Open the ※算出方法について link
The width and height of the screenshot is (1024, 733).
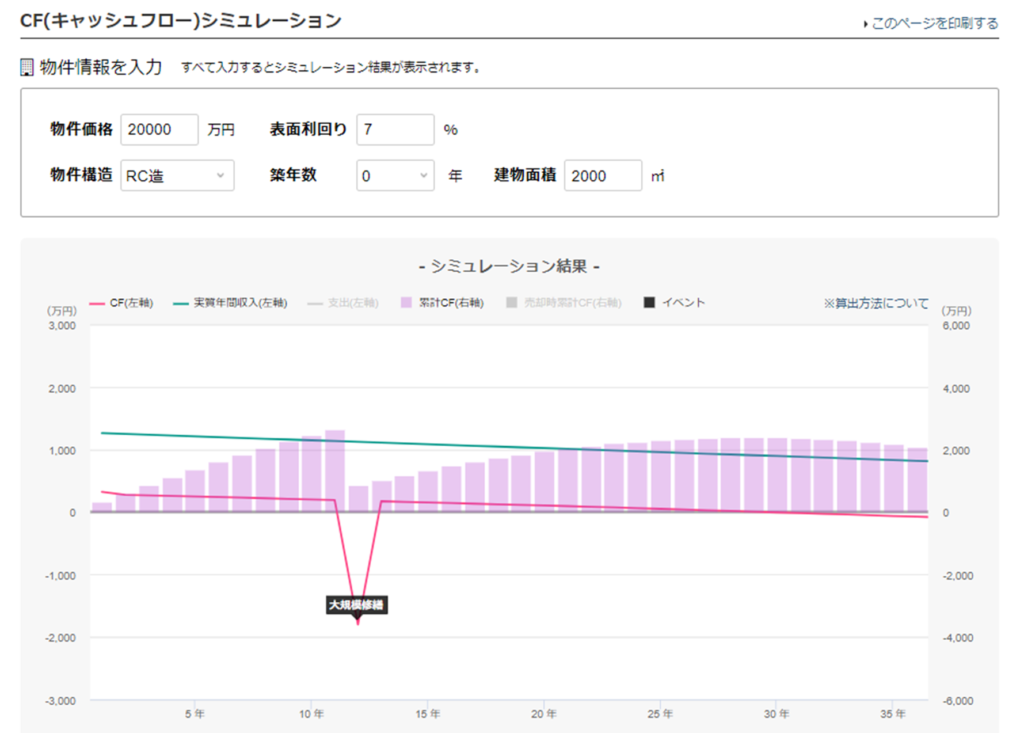click(x=876, y=303)
